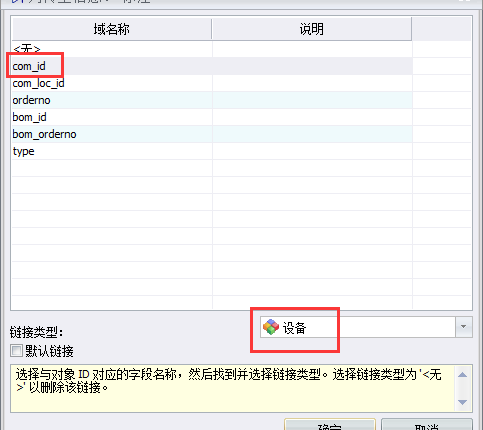Screen dimensions: 483x430
Task: Click the 确定 button
Action: tap(330, 425)
